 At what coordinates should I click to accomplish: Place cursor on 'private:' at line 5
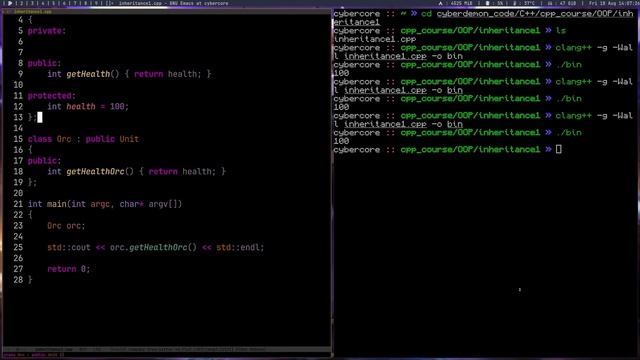coord(47,31)
